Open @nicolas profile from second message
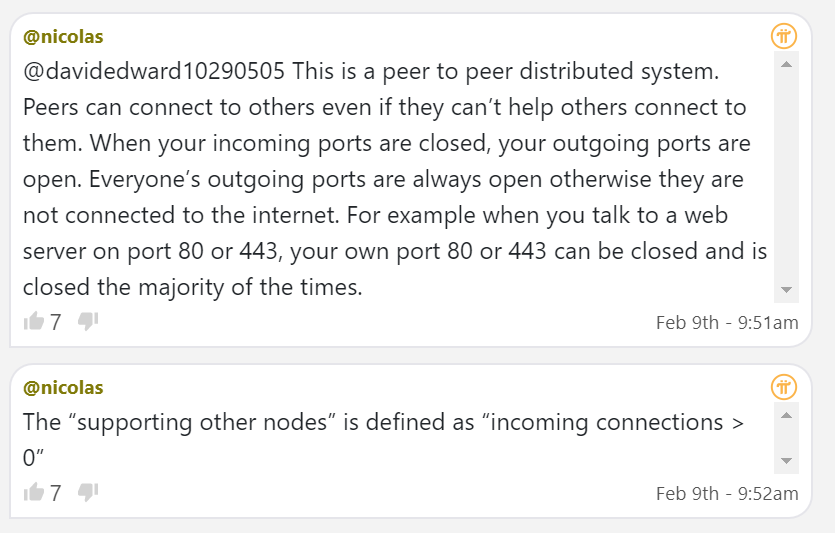 [x=63, y=388]
